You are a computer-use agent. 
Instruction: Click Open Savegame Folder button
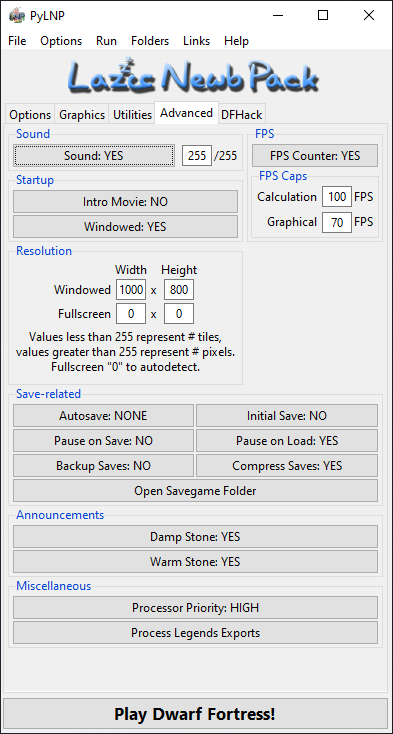(195, 491)
